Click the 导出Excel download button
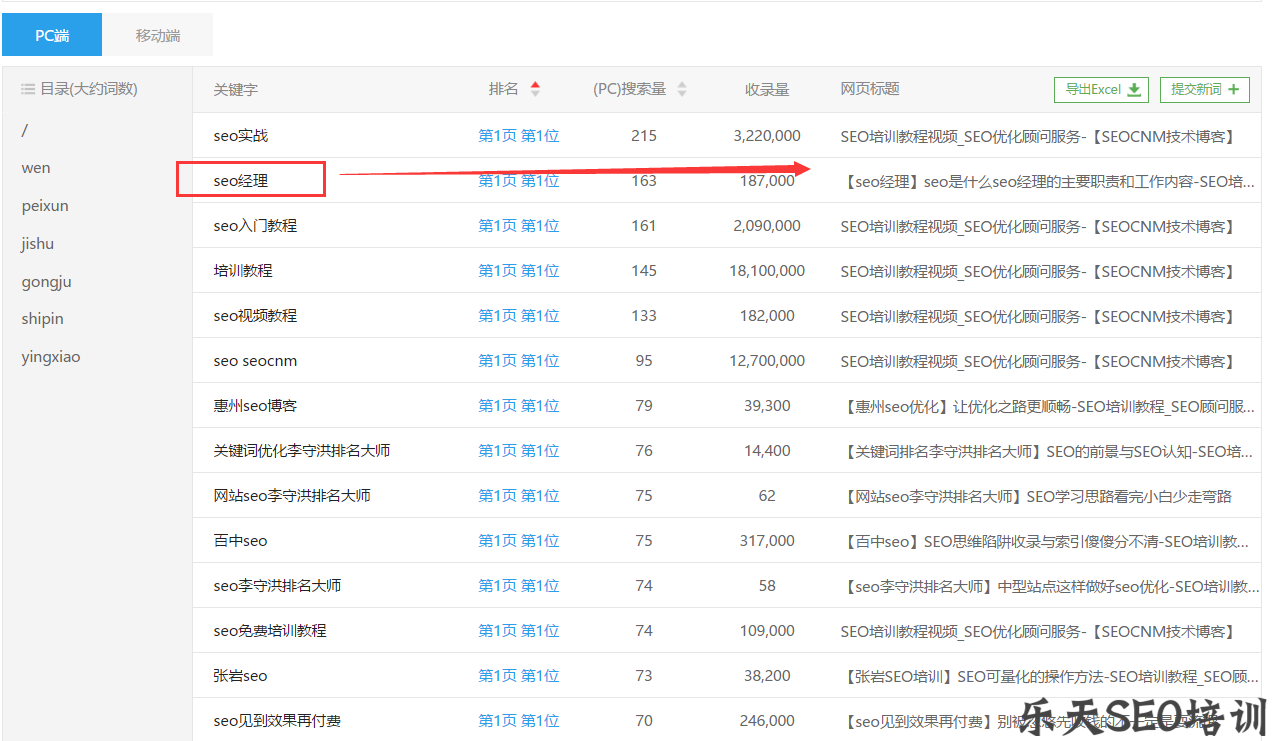Viewport: 1275px width, 741px height. click(1101, 90)
